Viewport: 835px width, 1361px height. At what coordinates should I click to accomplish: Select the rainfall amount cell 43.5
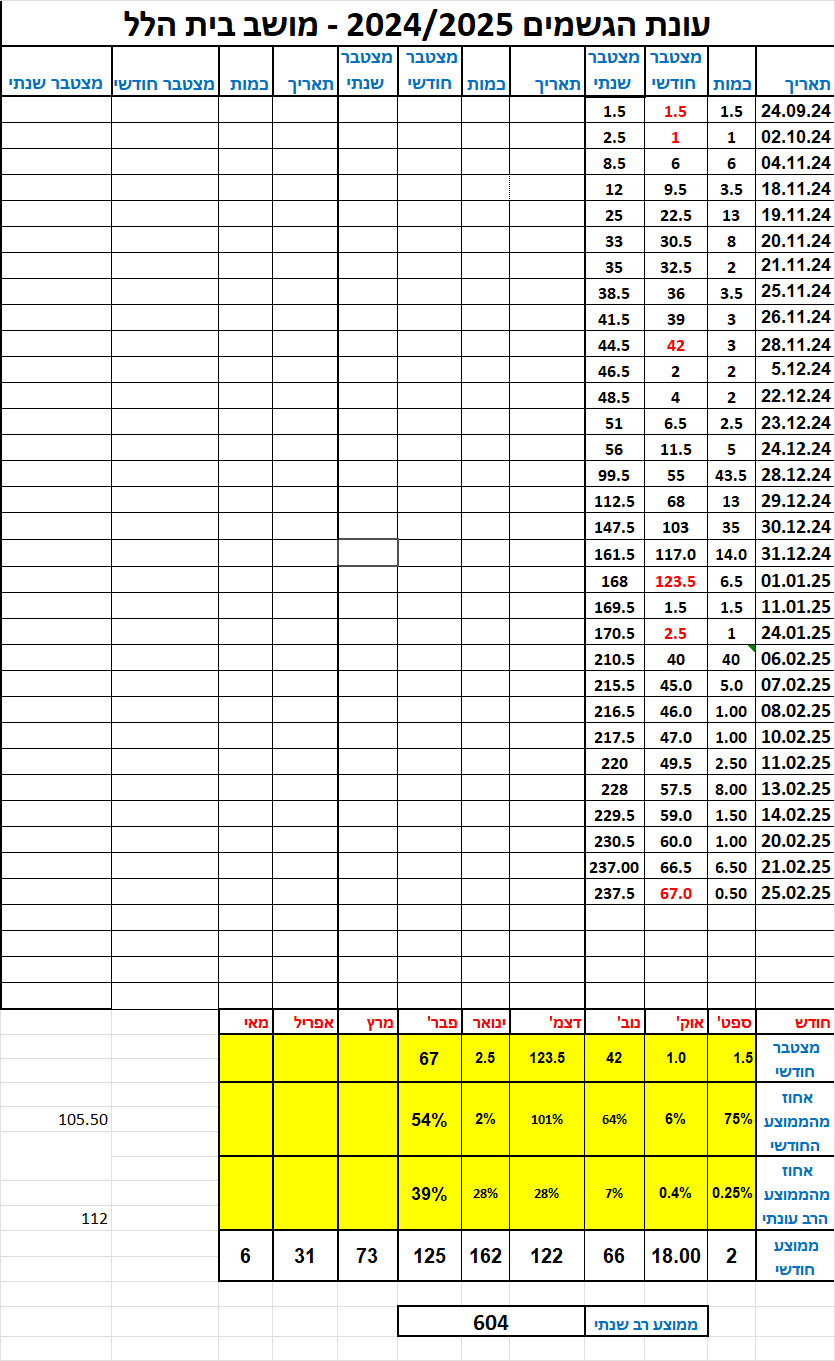732,475
